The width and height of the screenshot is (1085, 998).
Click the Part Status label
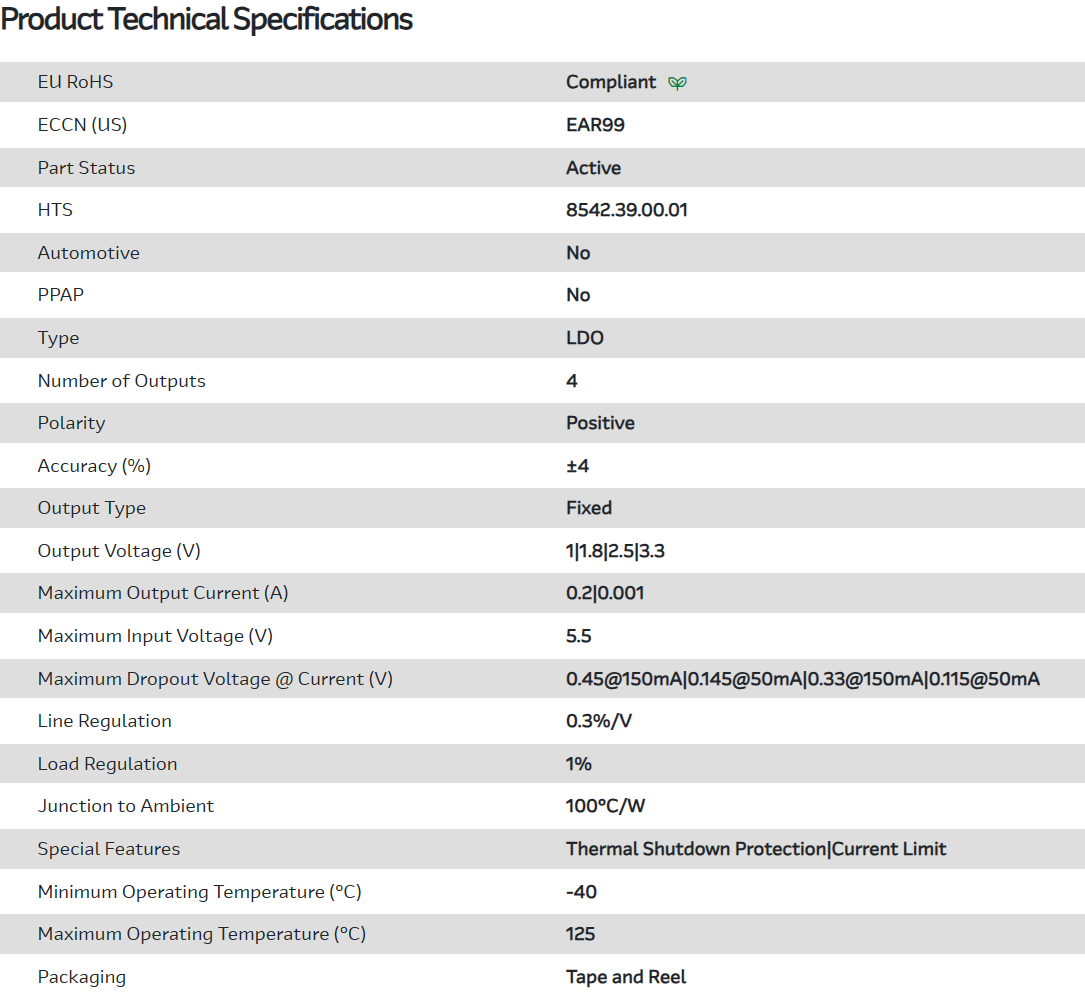coord(86,168)
